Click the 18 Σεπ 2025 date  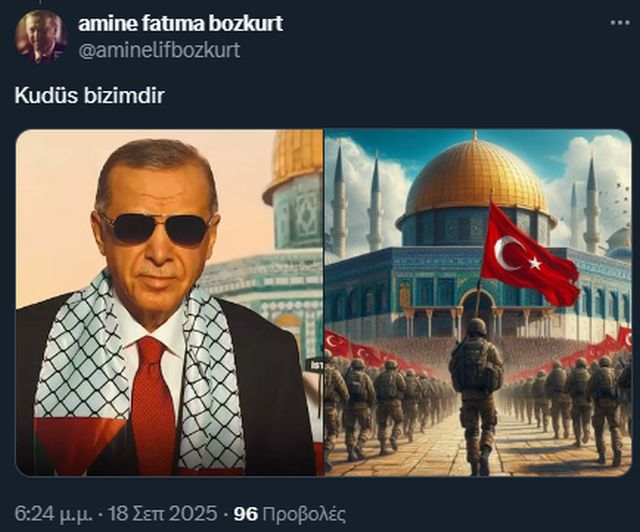tap(162, 514)
